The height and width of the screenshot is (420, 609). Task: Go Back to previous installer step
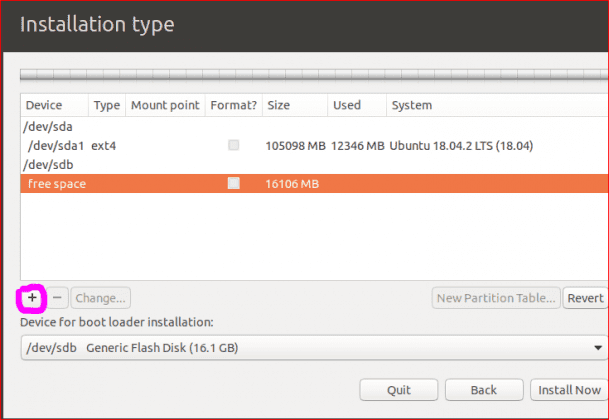tap(484, 390)
